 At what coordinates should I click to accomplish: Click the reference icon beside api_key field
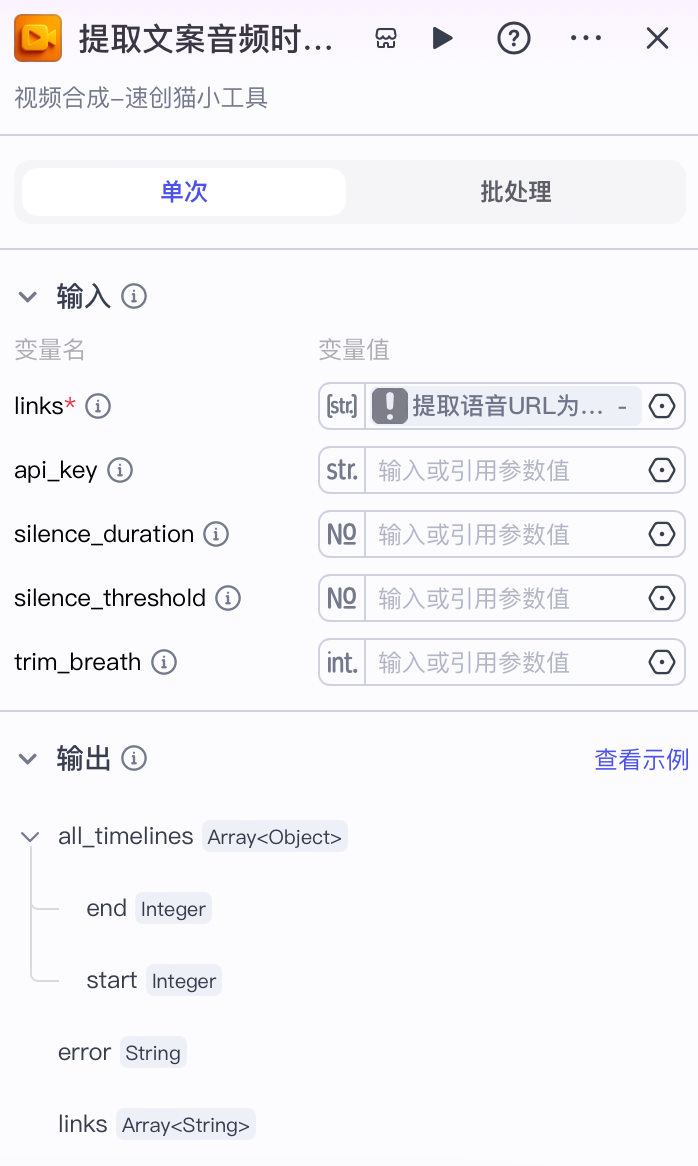pos(661,470)
